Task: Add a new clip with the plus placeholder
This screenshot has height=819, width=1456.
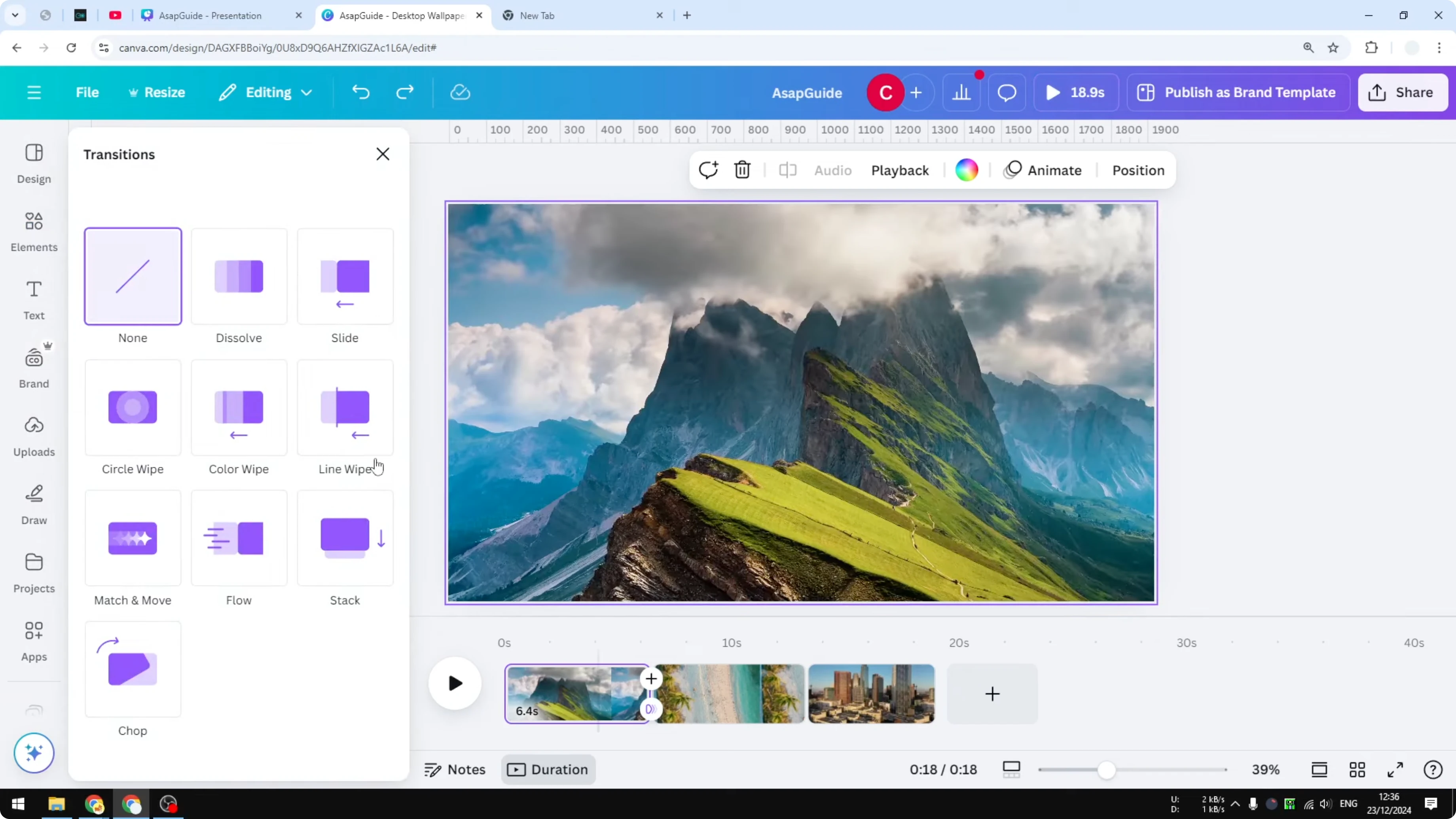Action: (992, 694)
